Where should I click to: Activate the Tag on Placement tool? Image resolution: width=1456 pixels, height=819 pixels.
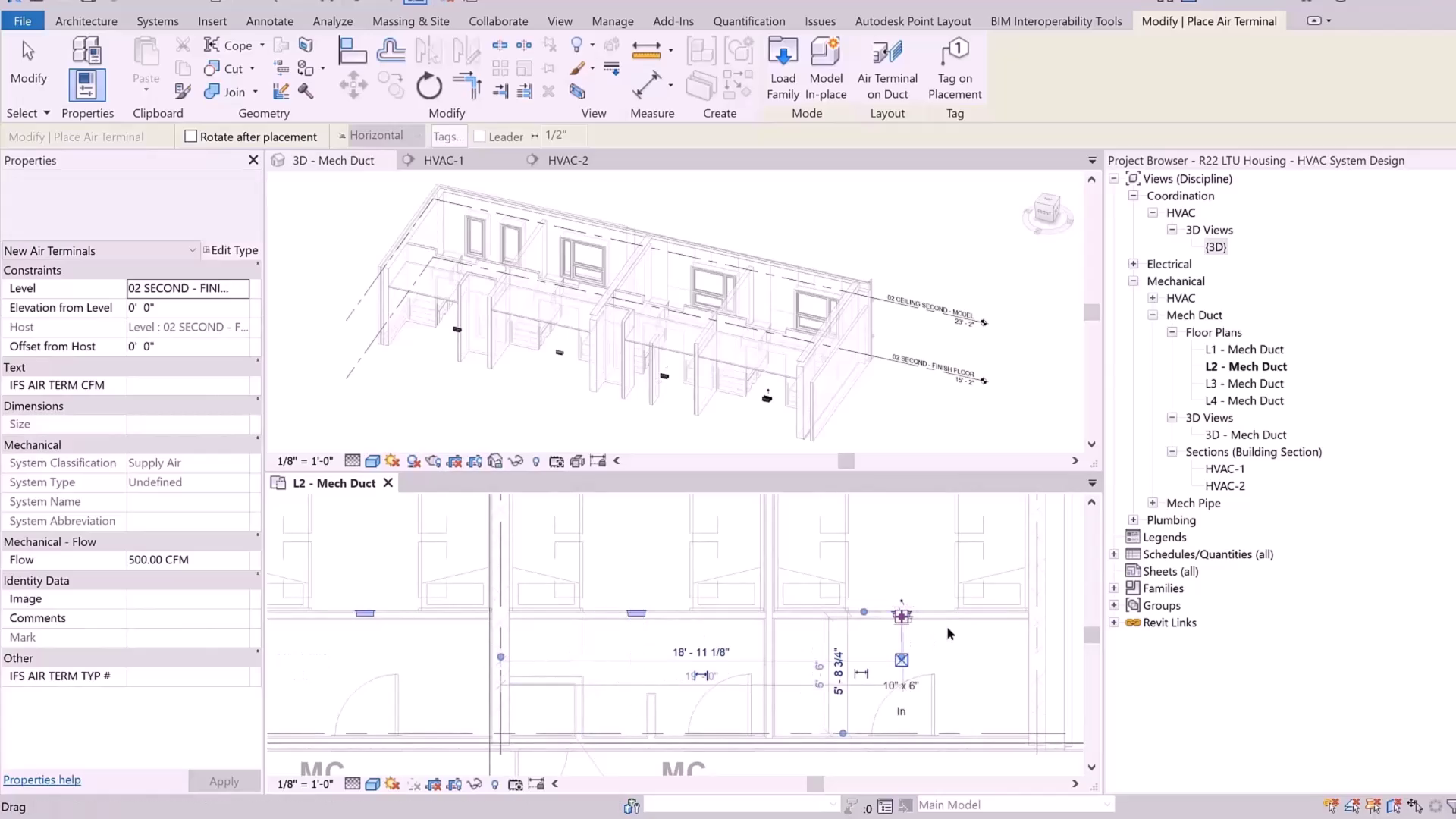(x=955, y=68)
